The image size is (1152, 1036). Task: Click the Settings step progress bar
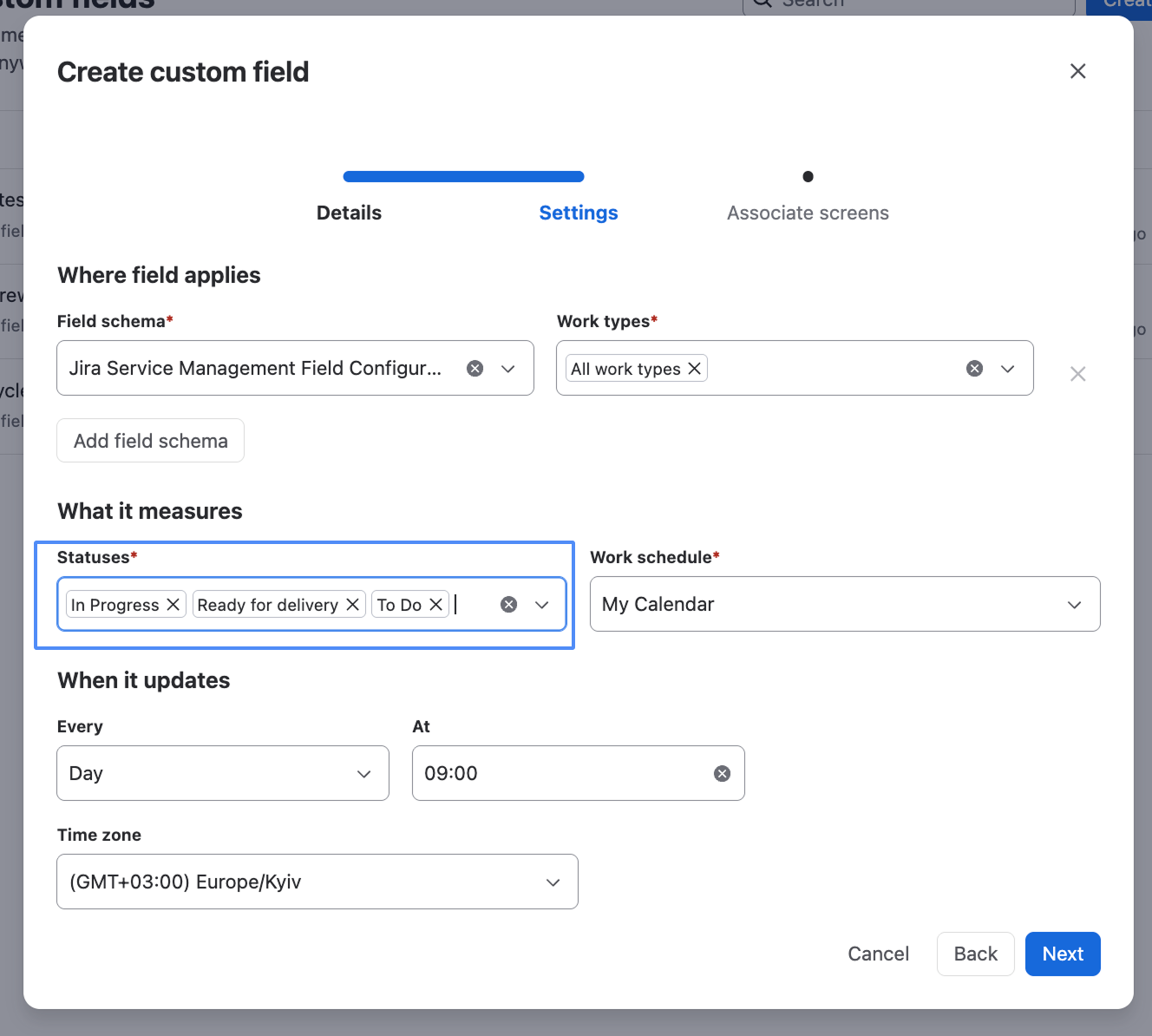coord(464,176)
